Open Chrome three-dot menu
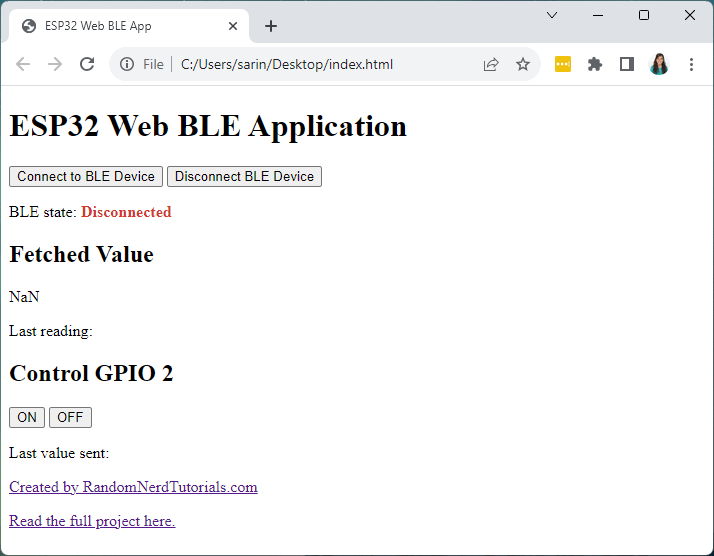The image size is (714, 556). click(x=691, y=64)
